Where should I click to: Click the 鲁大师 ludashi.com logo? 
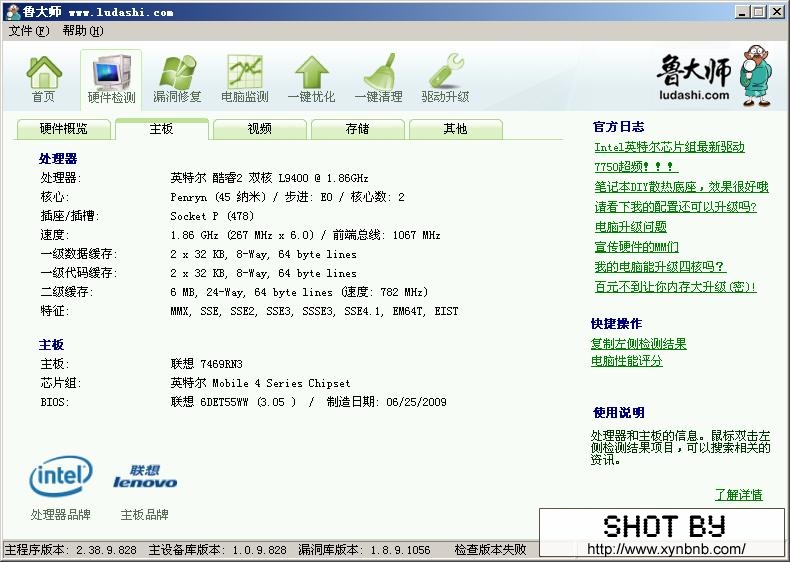[714, 76]
